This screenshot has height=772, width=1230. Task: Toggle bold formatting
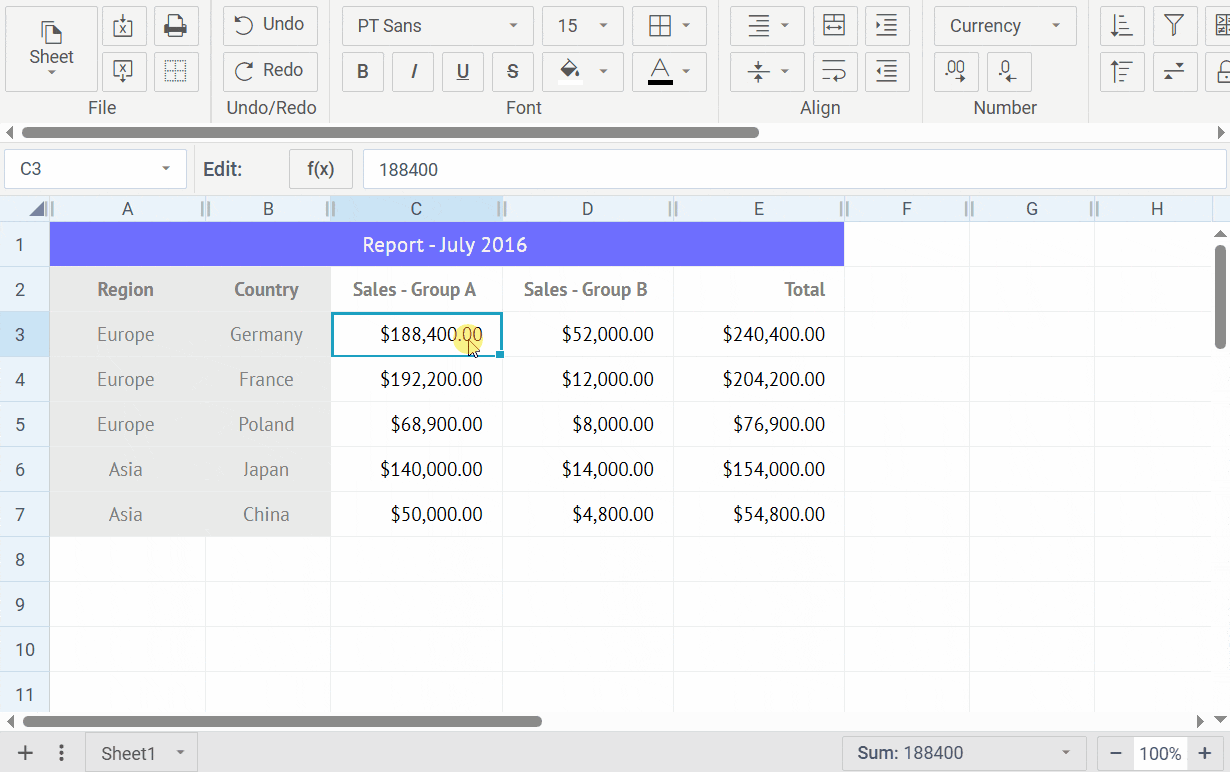point(363,71)
